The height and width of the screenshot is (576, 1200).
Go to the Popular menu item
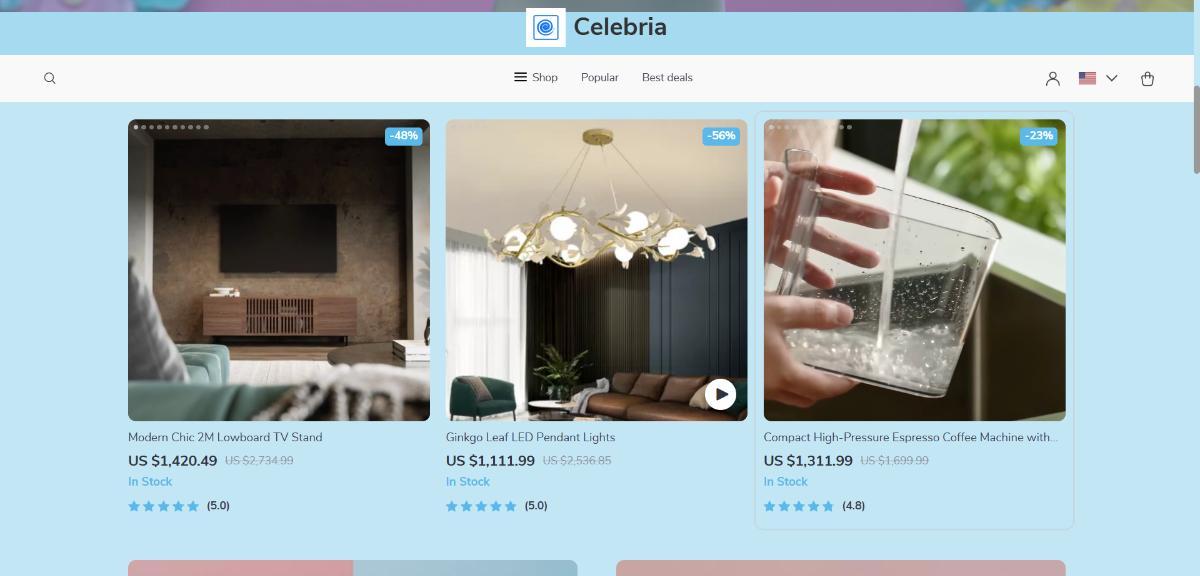click(x=600, y=77)
